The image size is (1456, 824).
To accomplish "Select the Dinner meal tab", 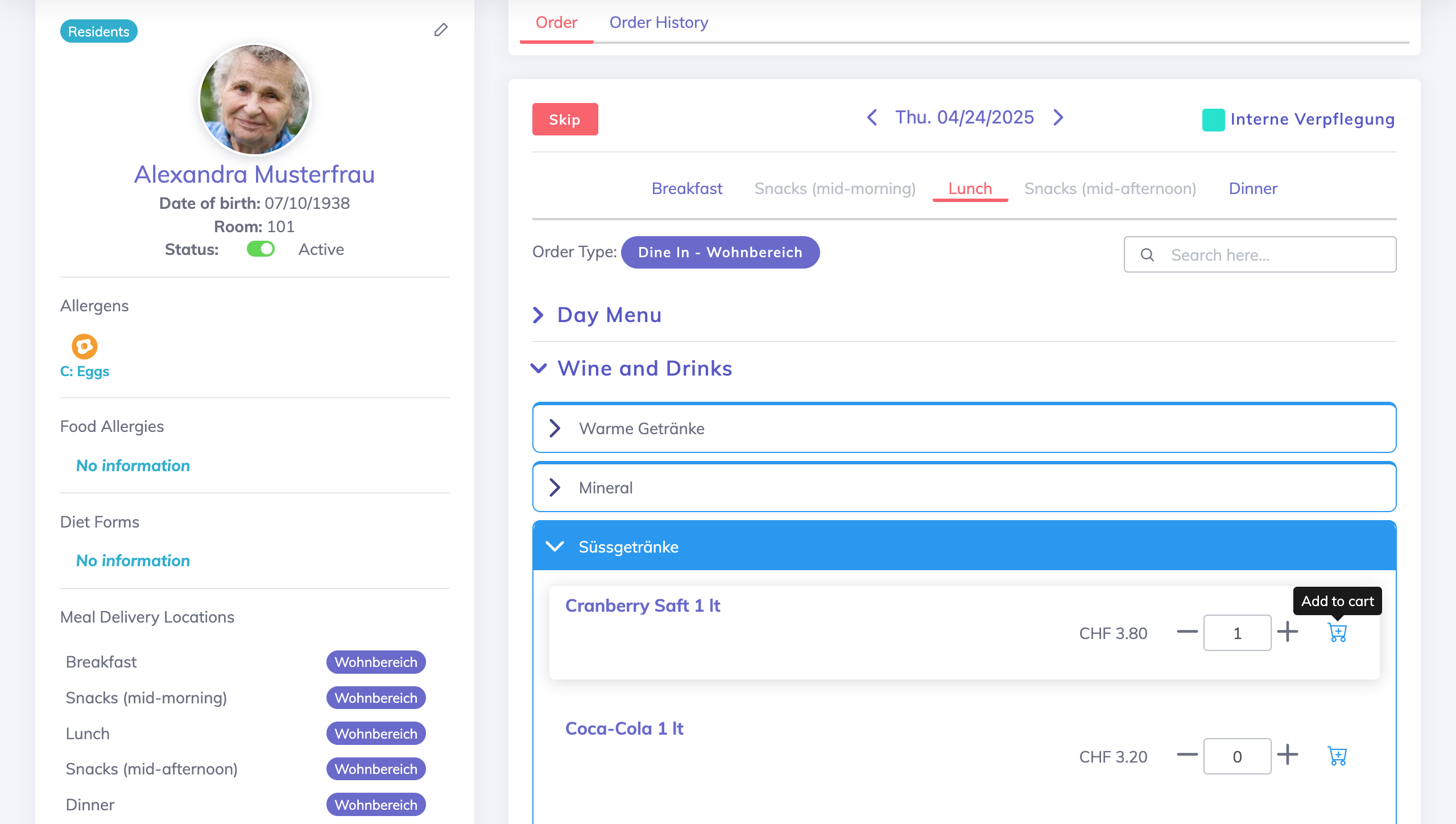I will tap(1252, 188).
